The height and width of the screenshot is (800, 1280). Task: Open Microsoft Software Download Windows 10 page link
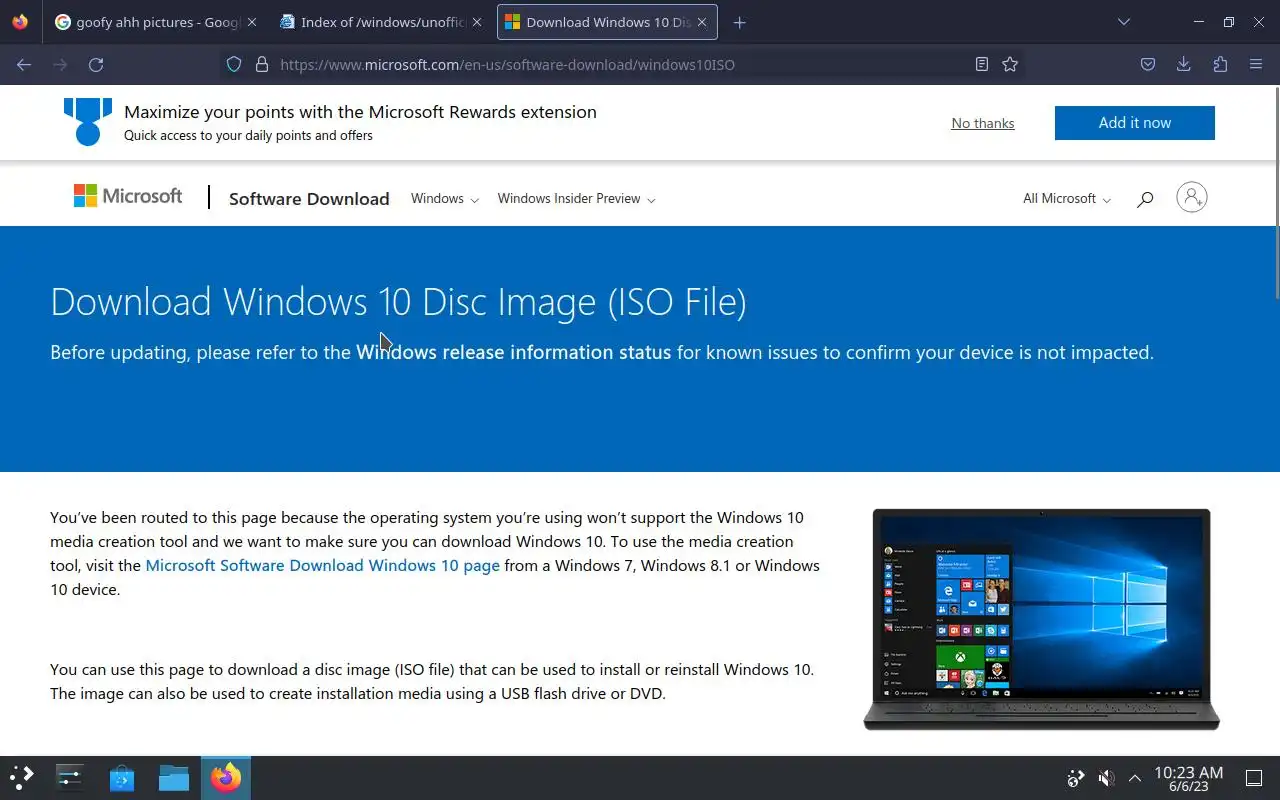click(322, 565)
